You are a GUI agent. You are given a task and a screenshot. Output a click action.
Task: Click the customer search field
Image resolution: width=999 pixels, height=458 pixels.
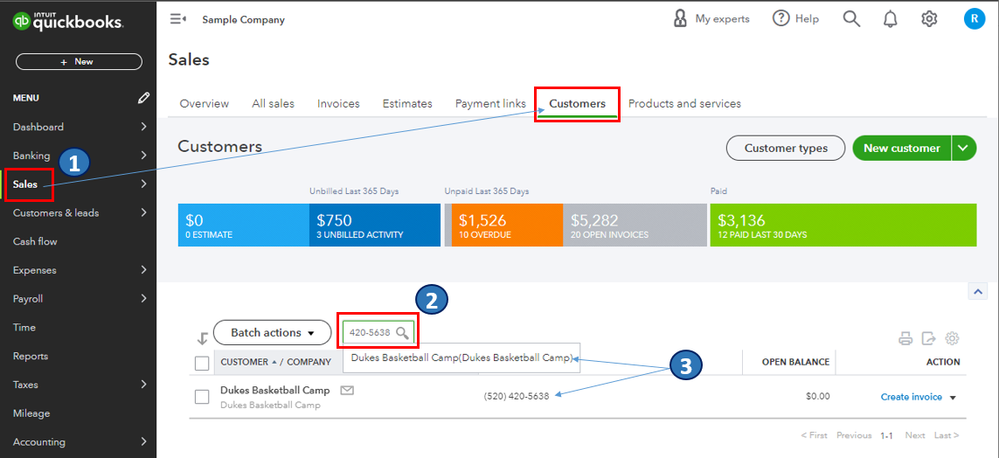coord(369,332)
